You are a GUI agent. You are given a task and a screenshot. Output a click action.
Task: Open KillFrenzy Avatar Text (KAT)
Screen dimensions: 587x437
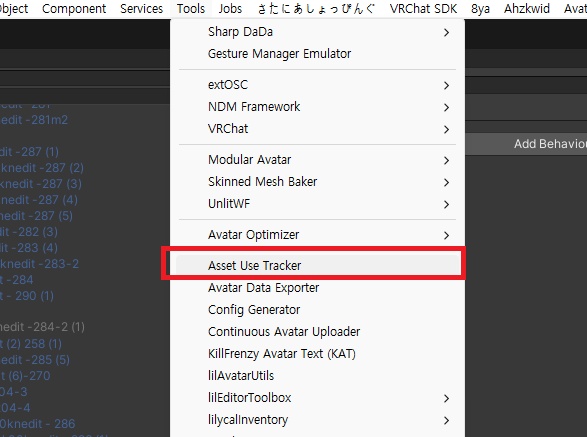[x=317, y=353]
